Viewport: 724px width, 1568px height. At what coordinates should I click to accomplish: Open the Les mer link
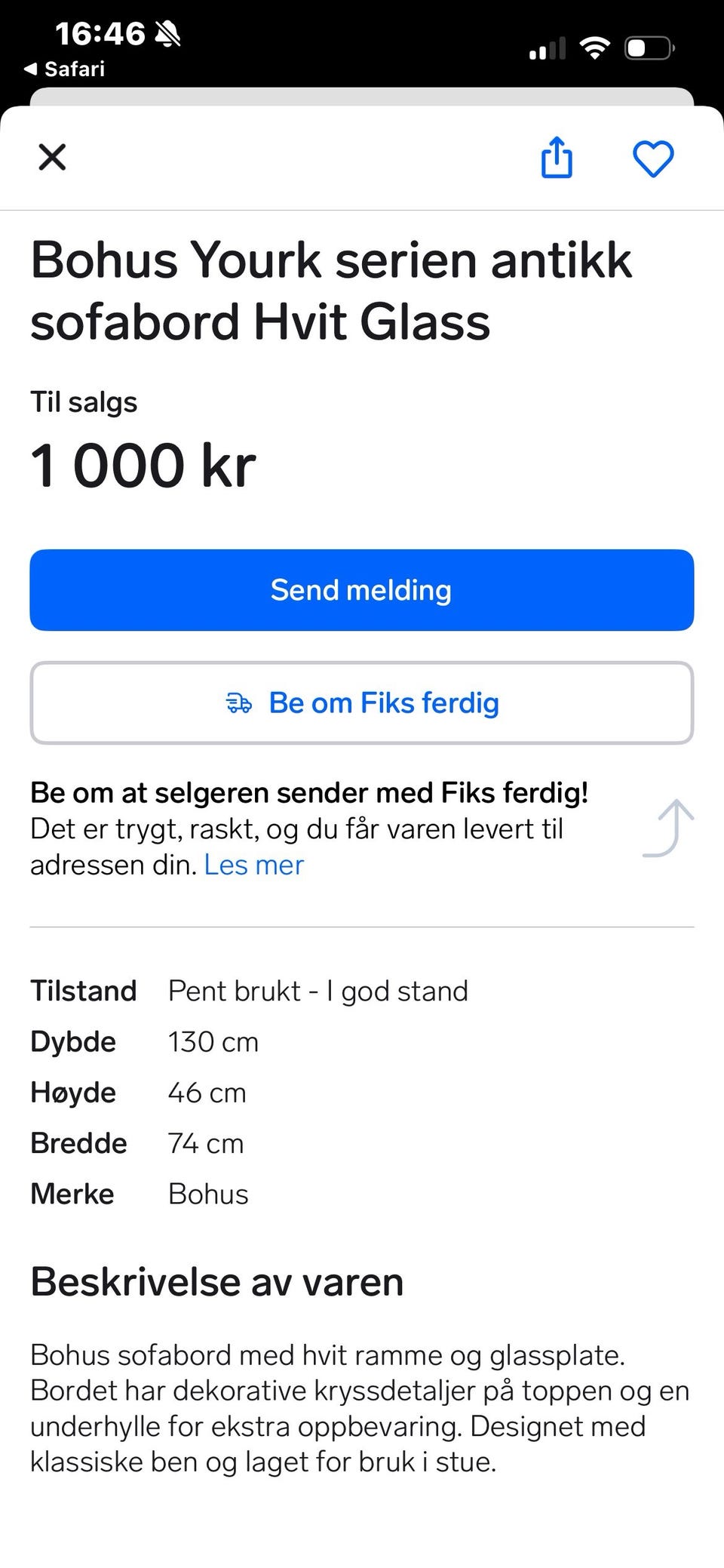(x=254, y=865)
